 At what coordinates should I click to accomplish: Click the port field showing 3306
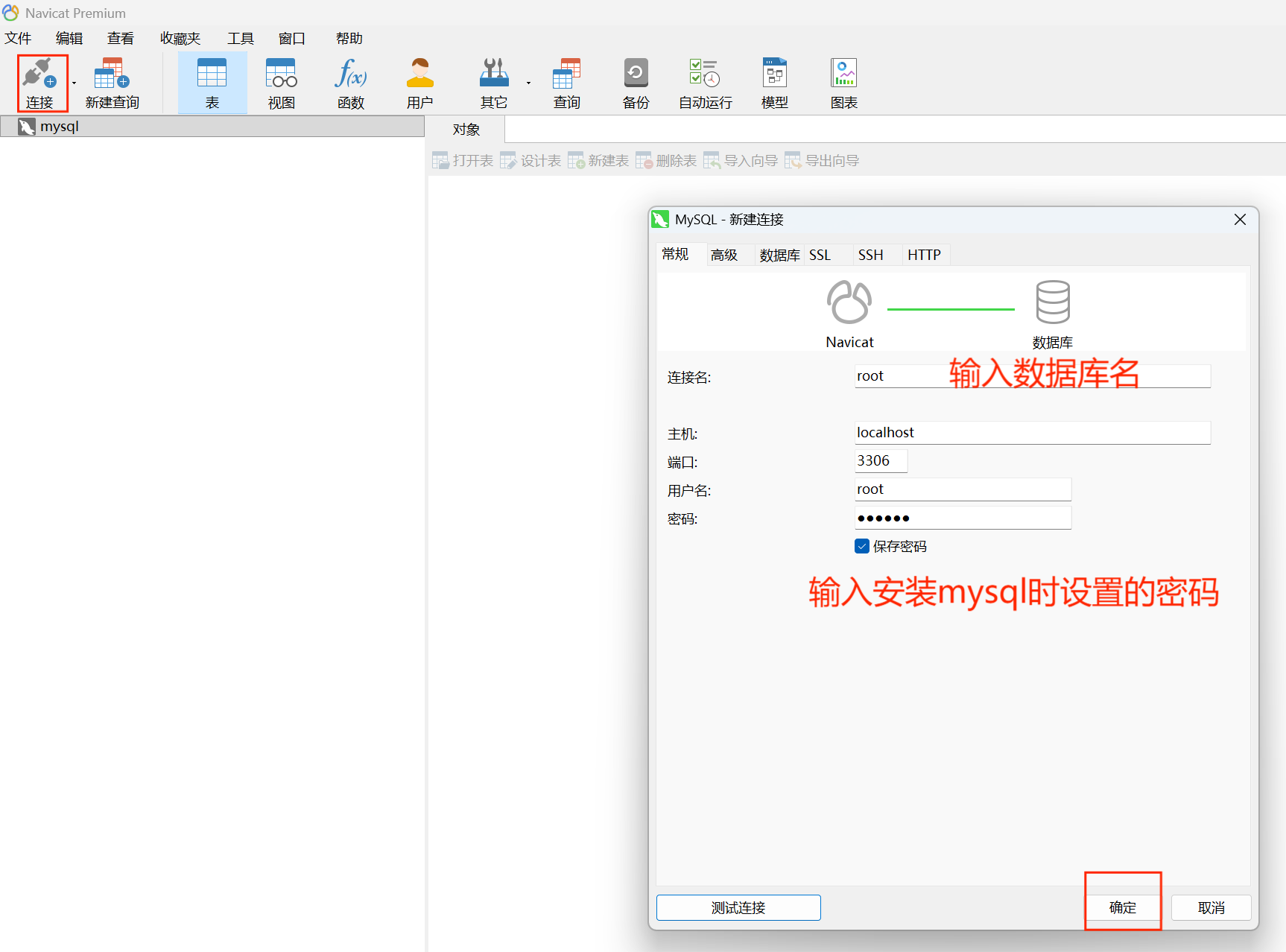pos(881,461)
